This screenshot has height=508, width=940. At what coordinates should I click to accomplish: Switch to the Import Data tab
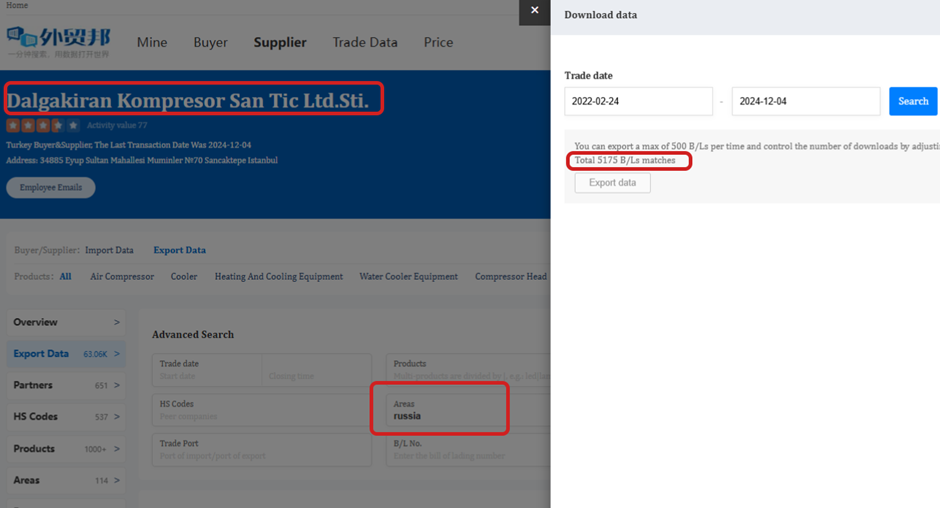109,250
